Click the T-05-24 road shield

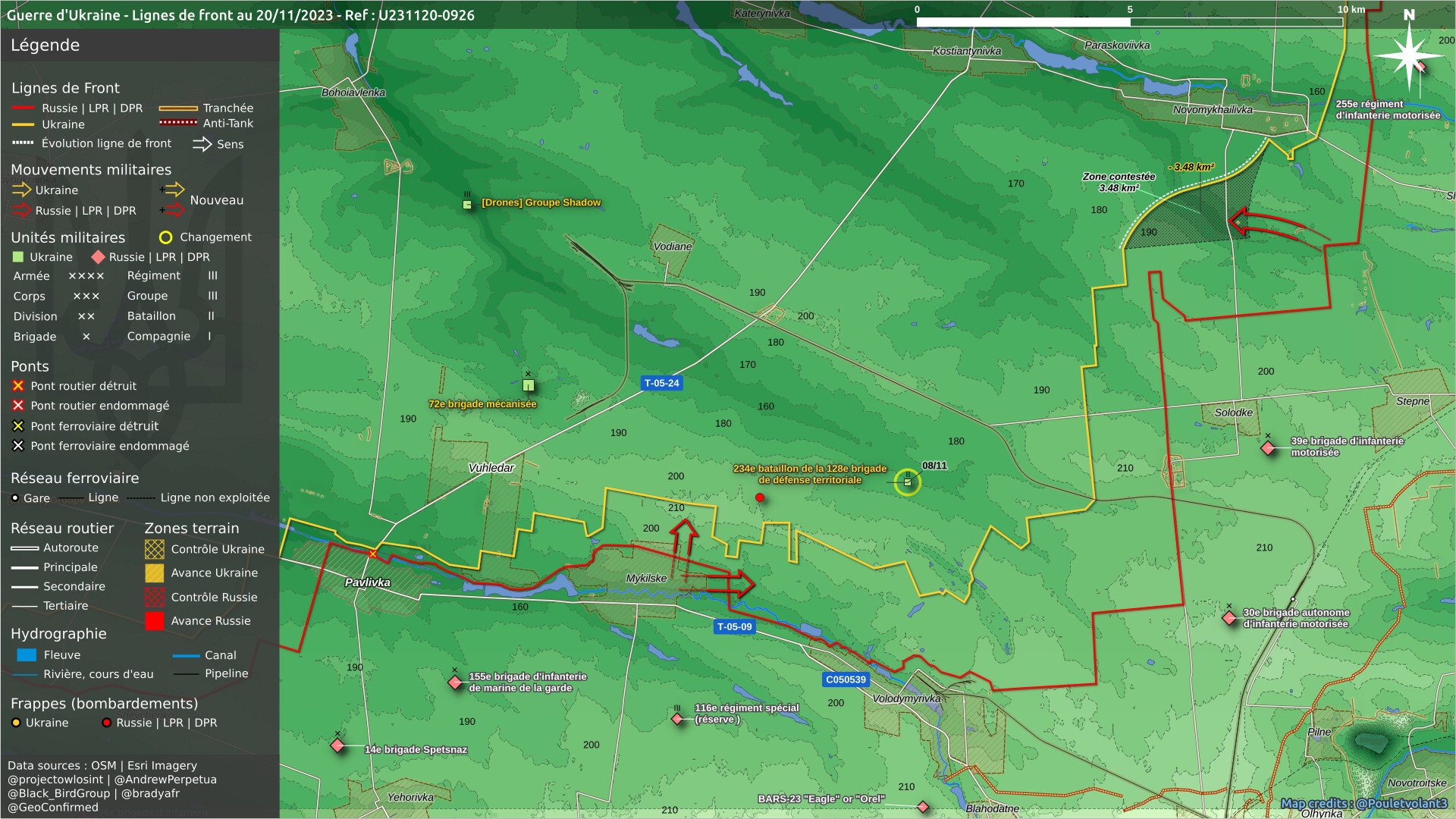(661, 383)
